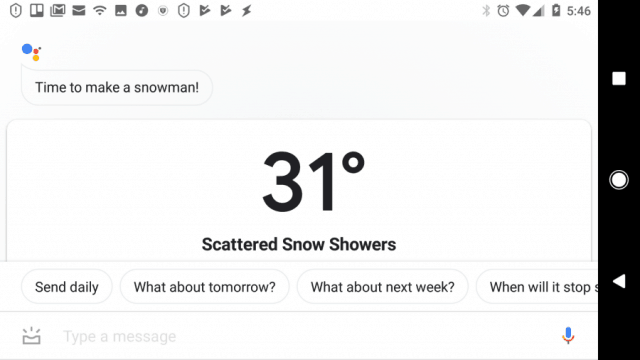Tap the alarm clock status icon
The width and height of the screenshot is (640, 360).
coord(503,11)
